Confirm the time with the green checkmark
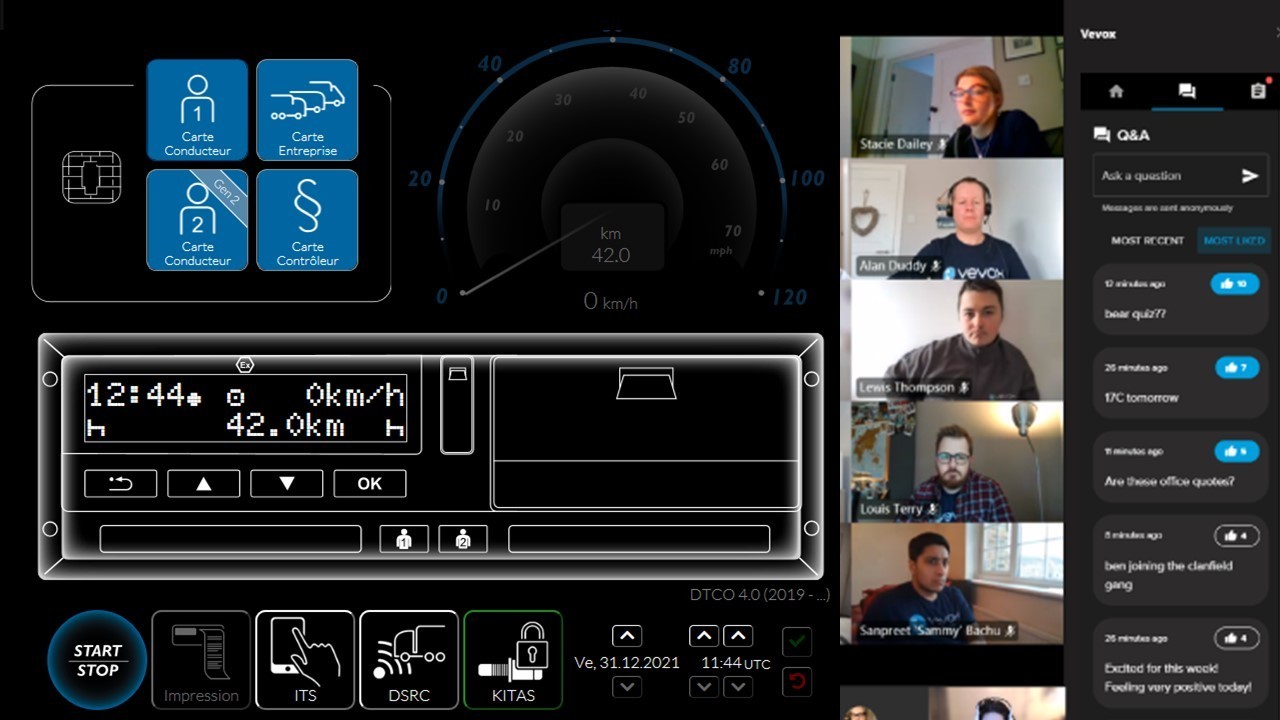 coord(797,641)
